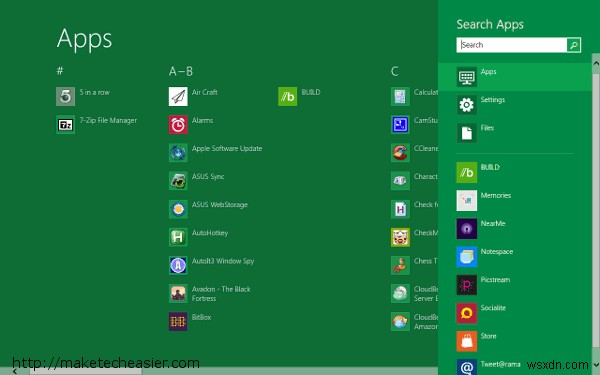The height and width of the screenshot is (375, 600).
Task: Open the Air Craft paper plane icon
Action: coord(178,96)
